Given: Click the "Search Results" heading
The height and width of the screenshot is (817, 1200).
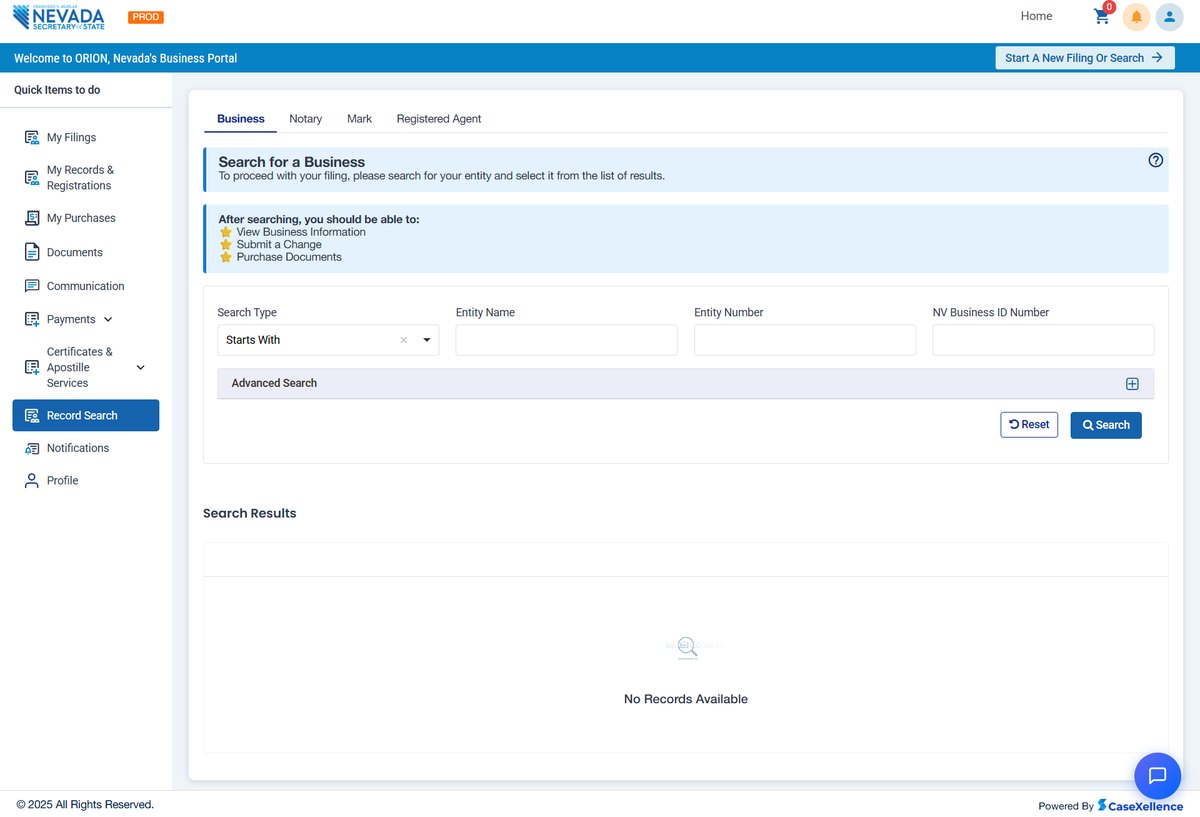Looking at the screenshot, I should (250, 513).
